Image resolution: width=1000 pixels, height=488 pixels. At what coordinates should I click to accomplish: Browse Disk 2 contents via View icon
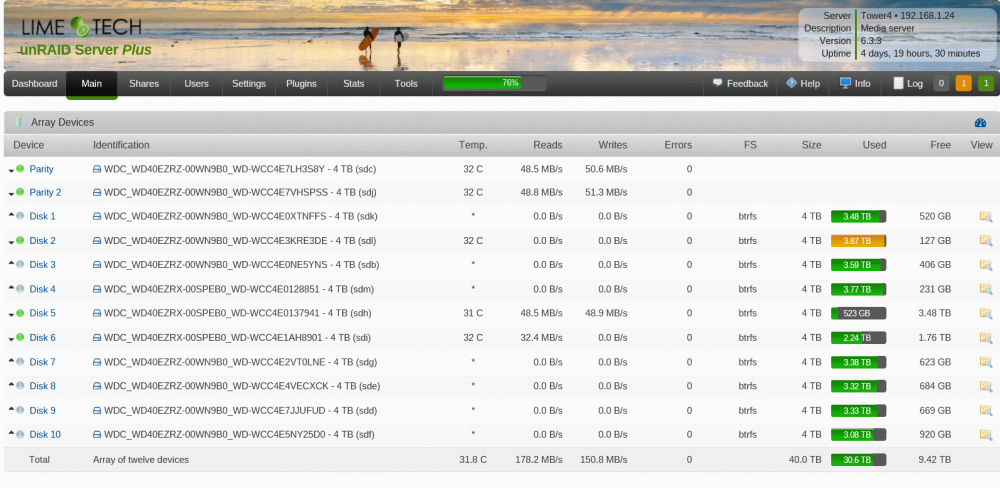[x=985, y=240]
